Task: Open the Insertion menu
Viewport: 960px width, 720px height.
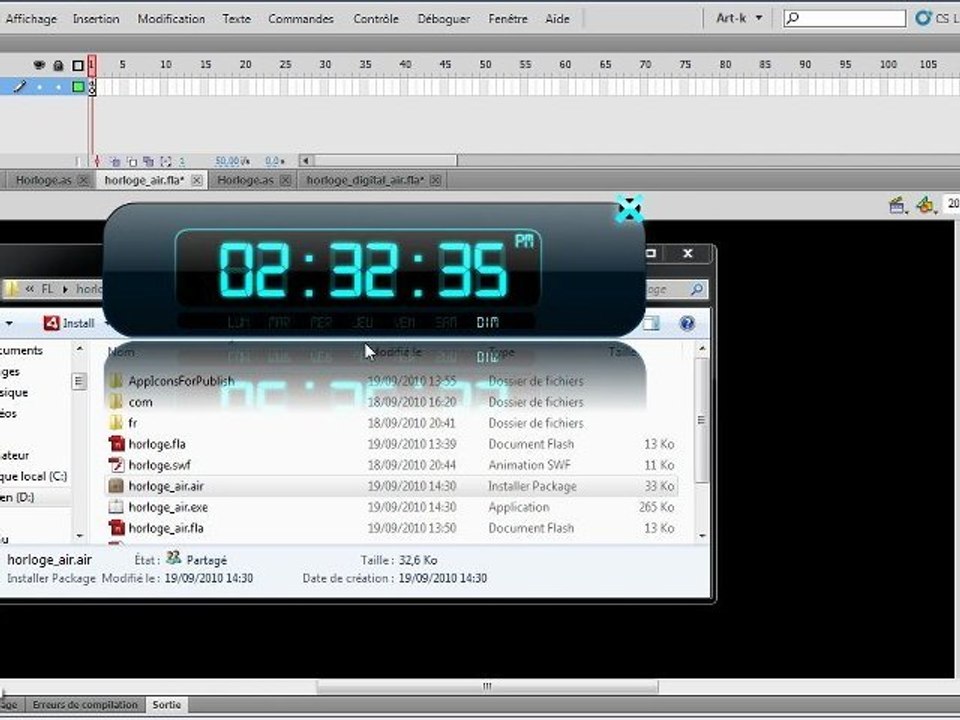Action: pos(96,19)
